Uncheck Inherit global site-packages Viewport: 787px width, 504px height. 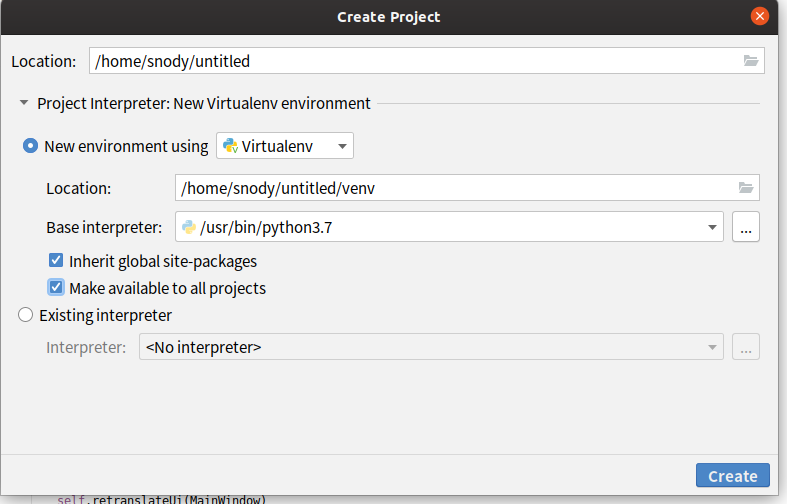click(x=56, y=261)
